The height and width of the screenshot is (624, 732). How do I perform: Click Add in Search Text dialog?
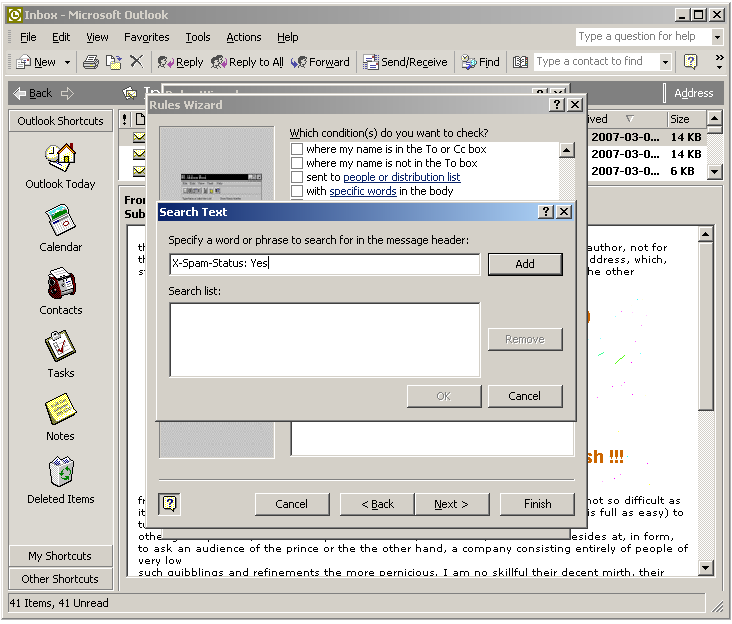tap(525, 264)
